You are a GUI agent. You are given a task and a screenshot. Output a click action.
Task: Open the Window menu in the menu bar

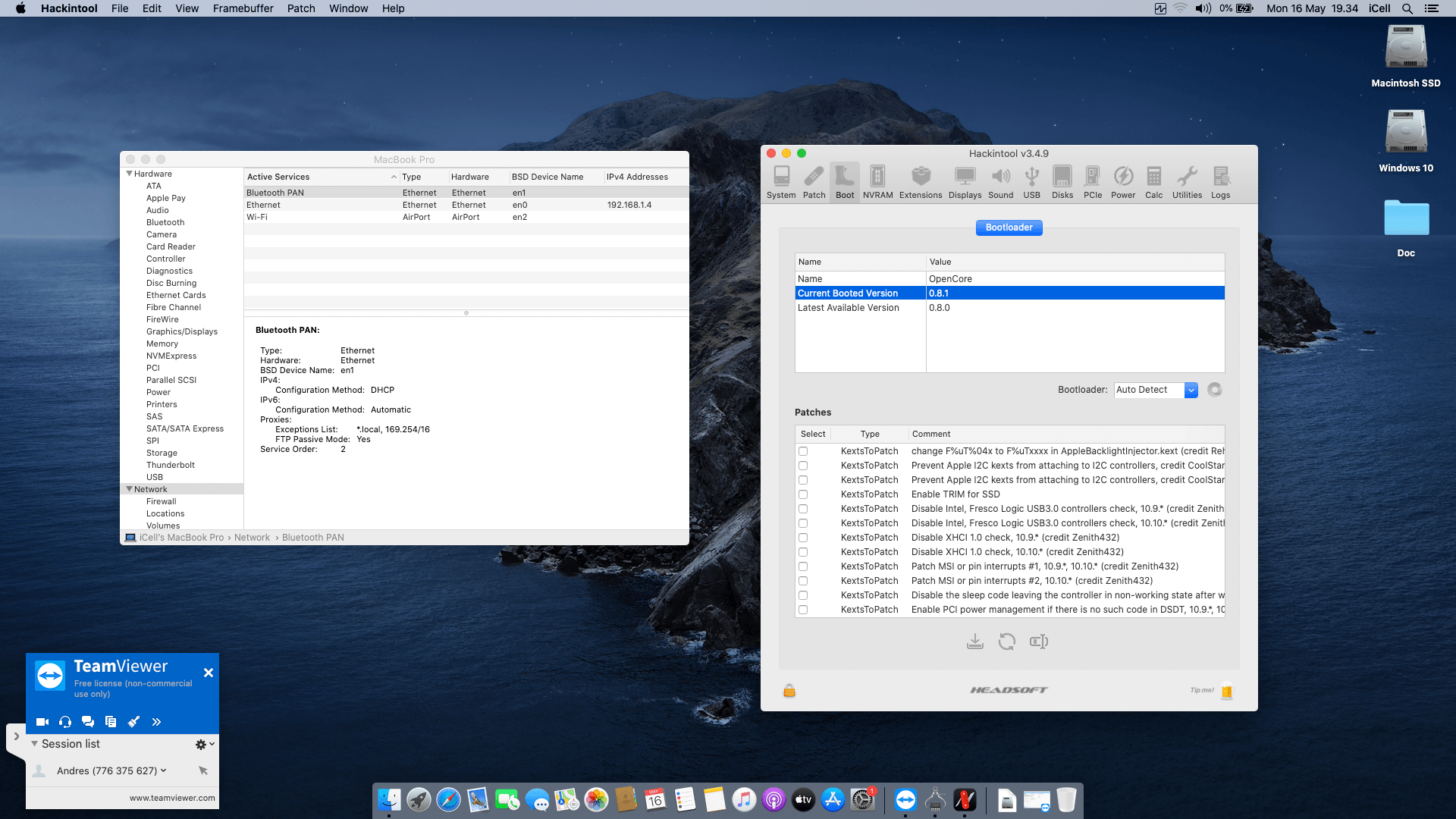click(x=348, y=8)
